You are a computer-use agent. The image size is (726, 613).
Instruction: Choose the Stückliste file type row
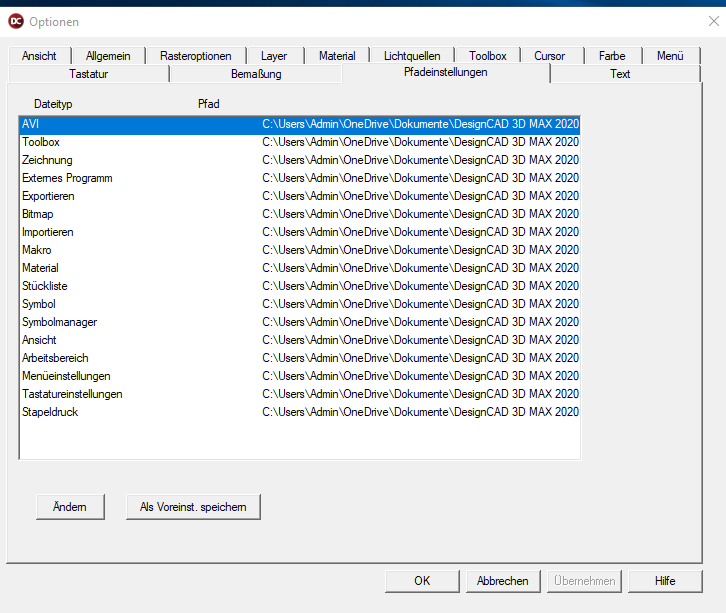[45, 286]
